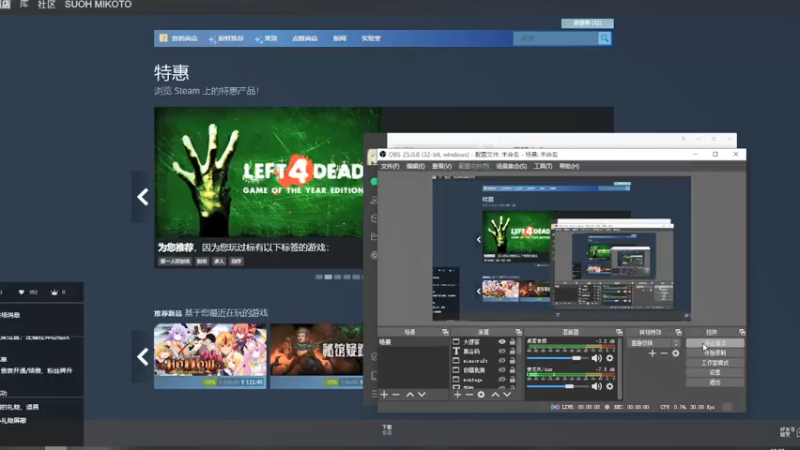
Task: Open the Labs link in Steam nav
Action: tap(371, 38)
